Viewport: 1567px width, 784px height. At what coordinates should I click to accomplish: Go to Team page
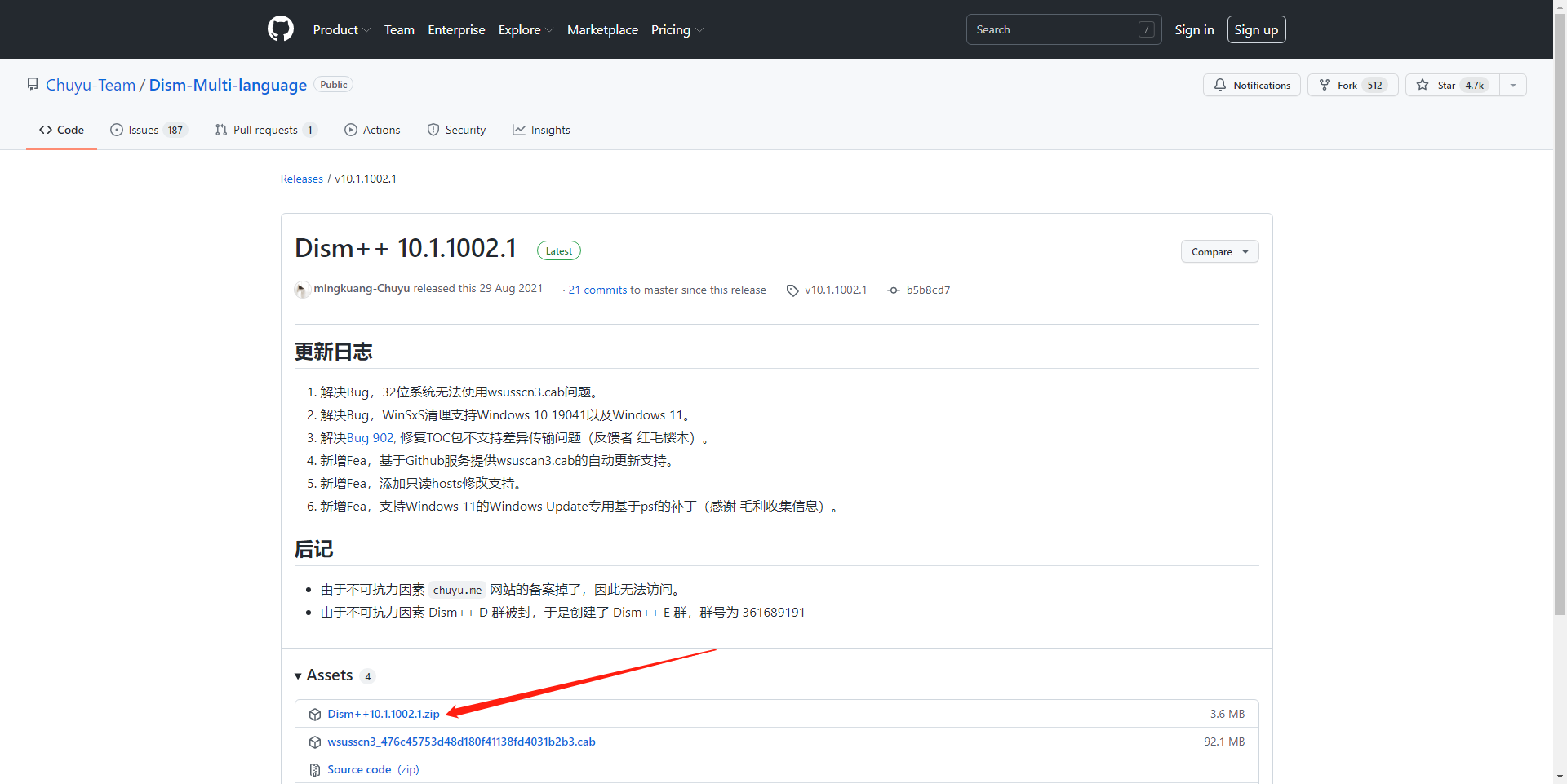coord(399,29)
